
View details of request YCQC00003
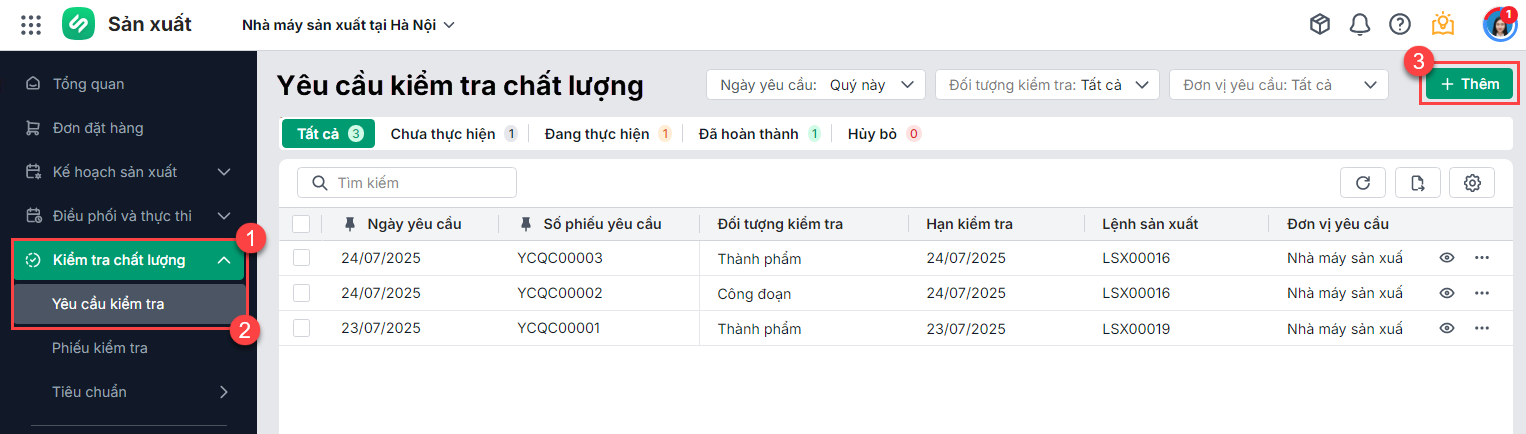tap(1446, 259)
